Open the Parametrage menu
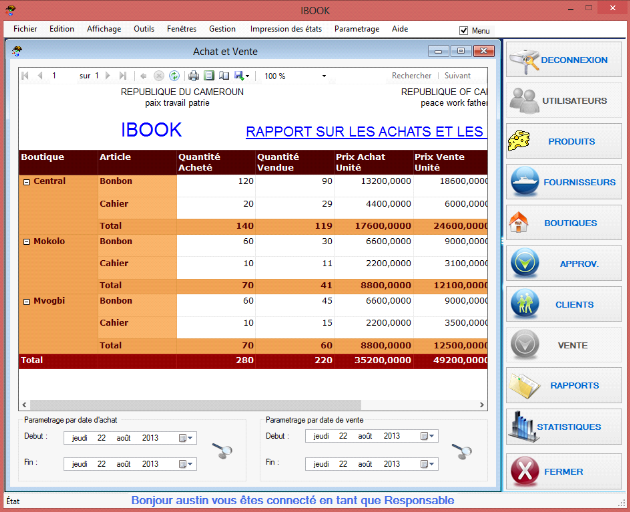Viewport: 630px width, 512px height. (356, 30)
